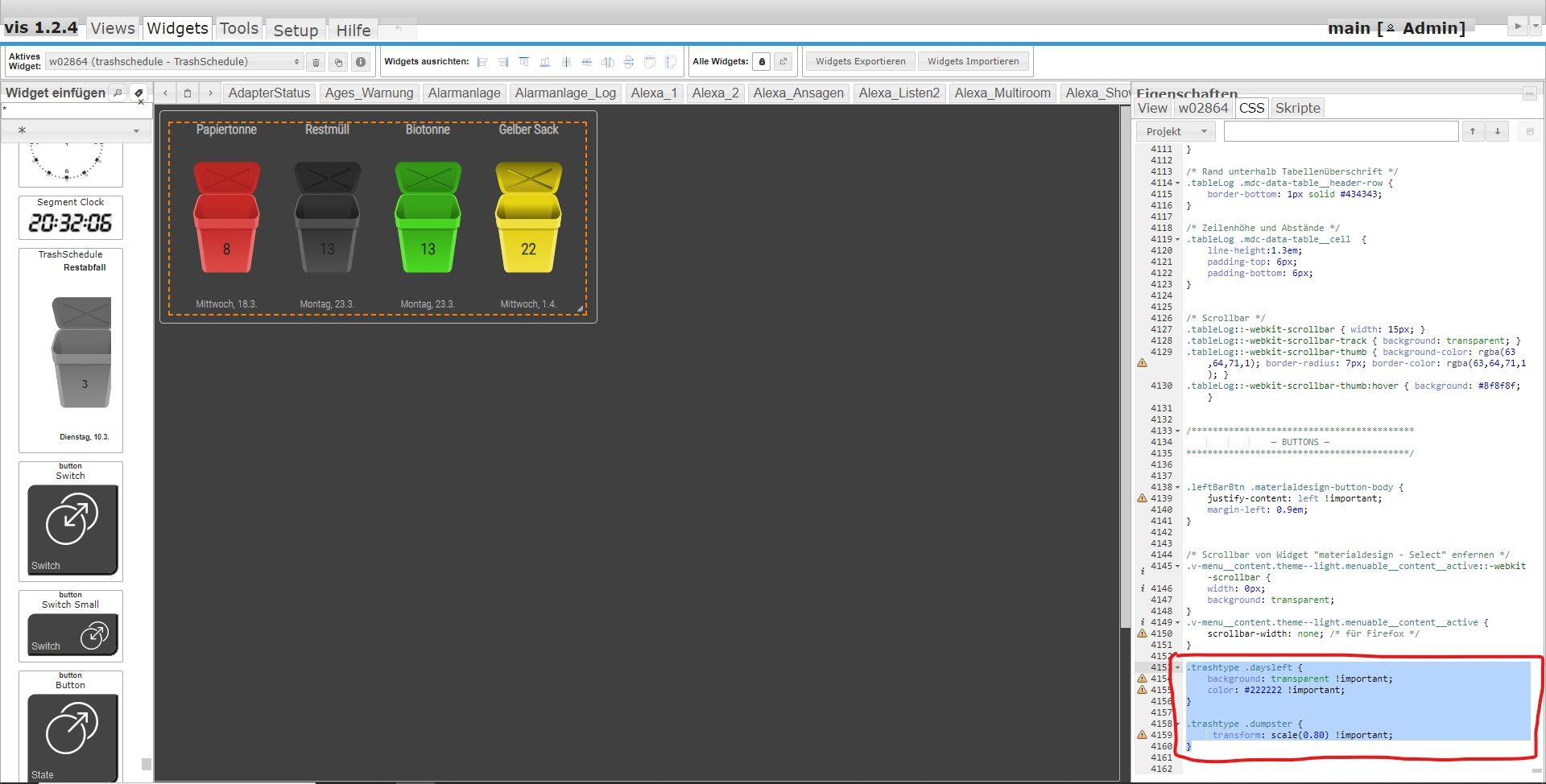Go to next view tab arrow
The image size is (1546, 784).
210,93
